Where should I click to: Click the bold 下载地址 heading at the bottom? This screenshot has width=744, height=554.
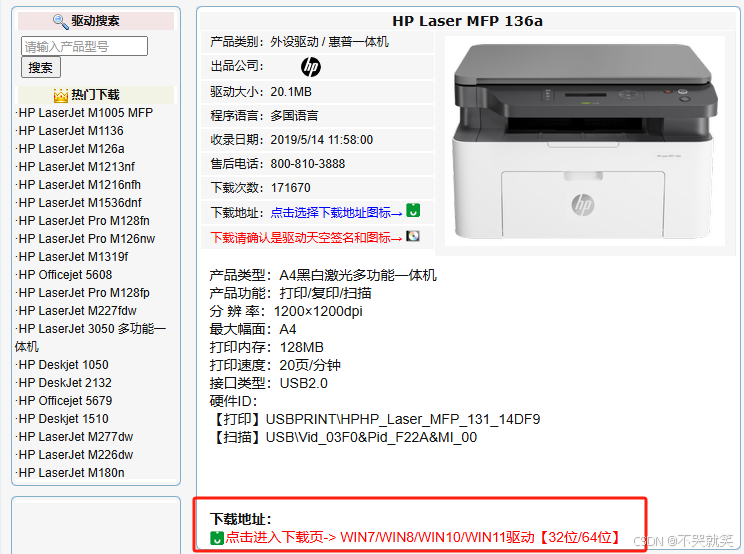(x=241, y=519)
